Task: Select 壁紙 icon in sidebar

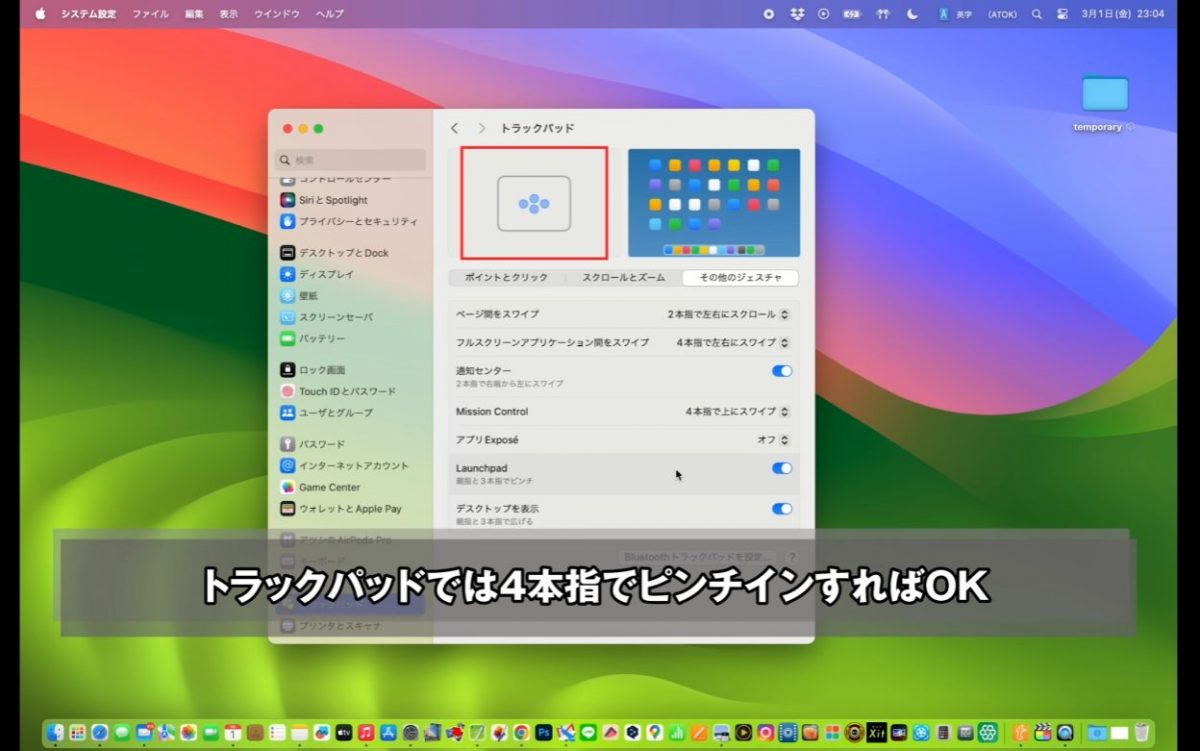Action: coord(288,296)
